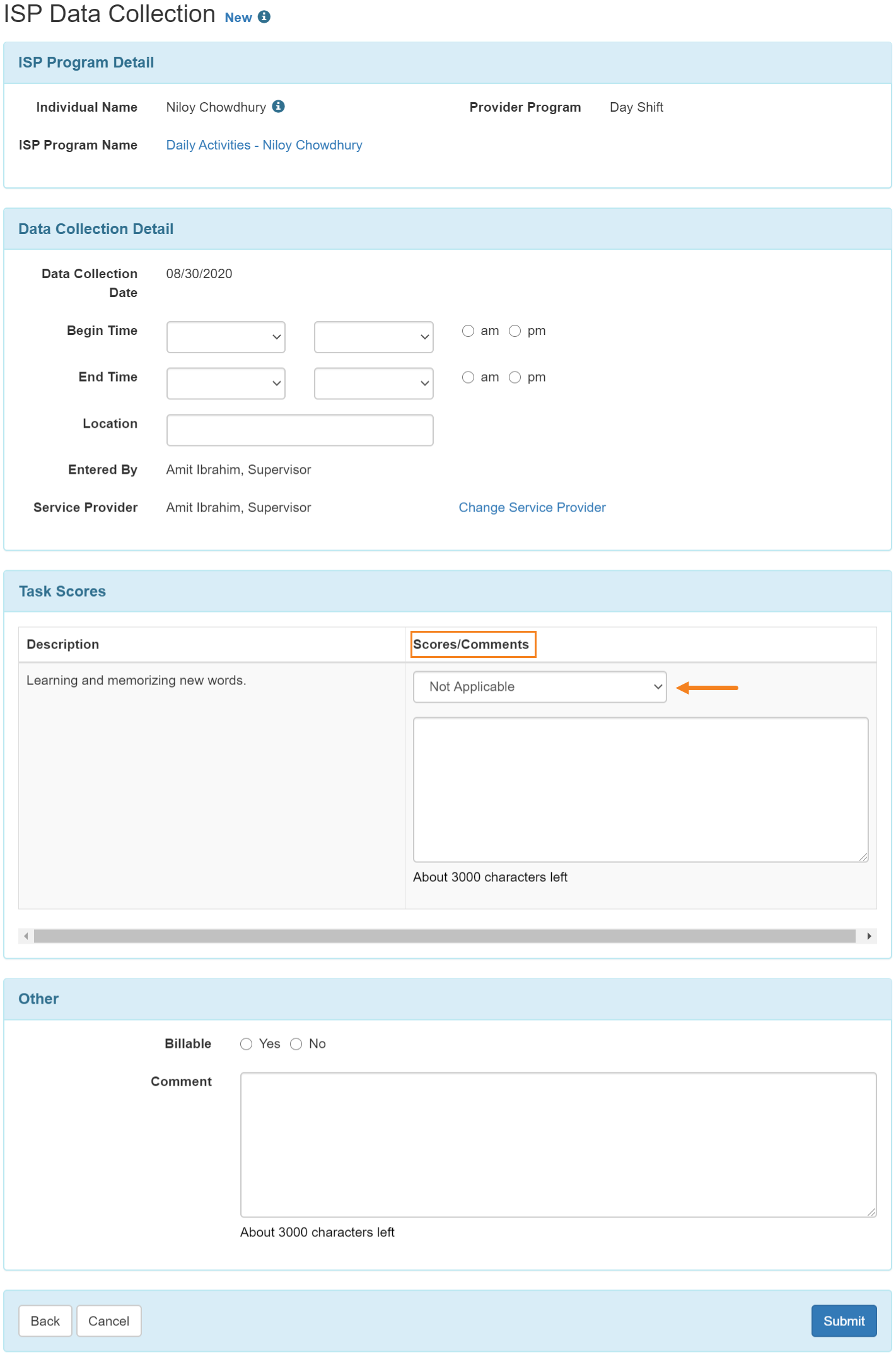Click Change Service Provider link
Viewport: 896px width, 1355px height.
tap(532, 508)
